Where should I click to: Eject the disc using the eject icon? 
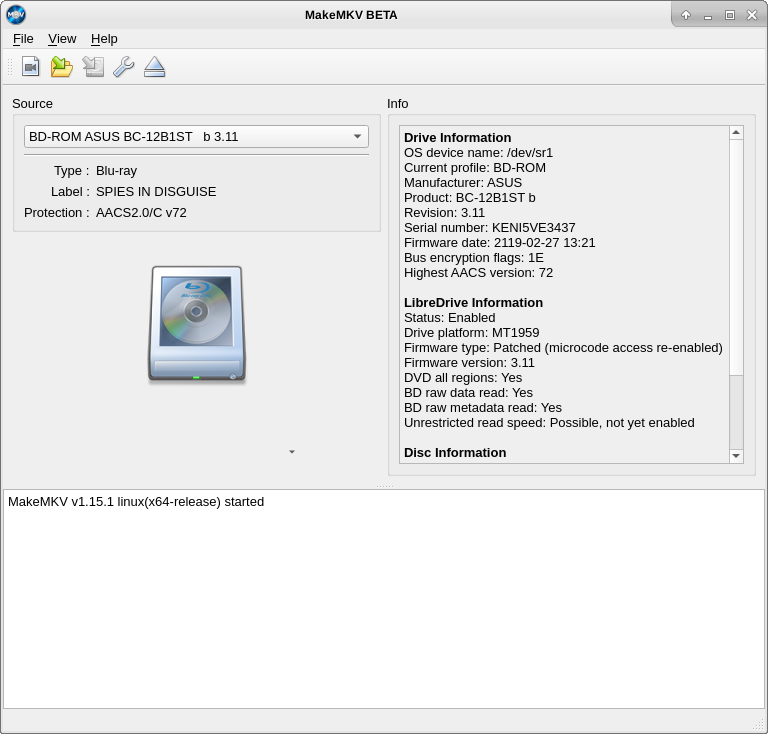[x=154, y=67]
